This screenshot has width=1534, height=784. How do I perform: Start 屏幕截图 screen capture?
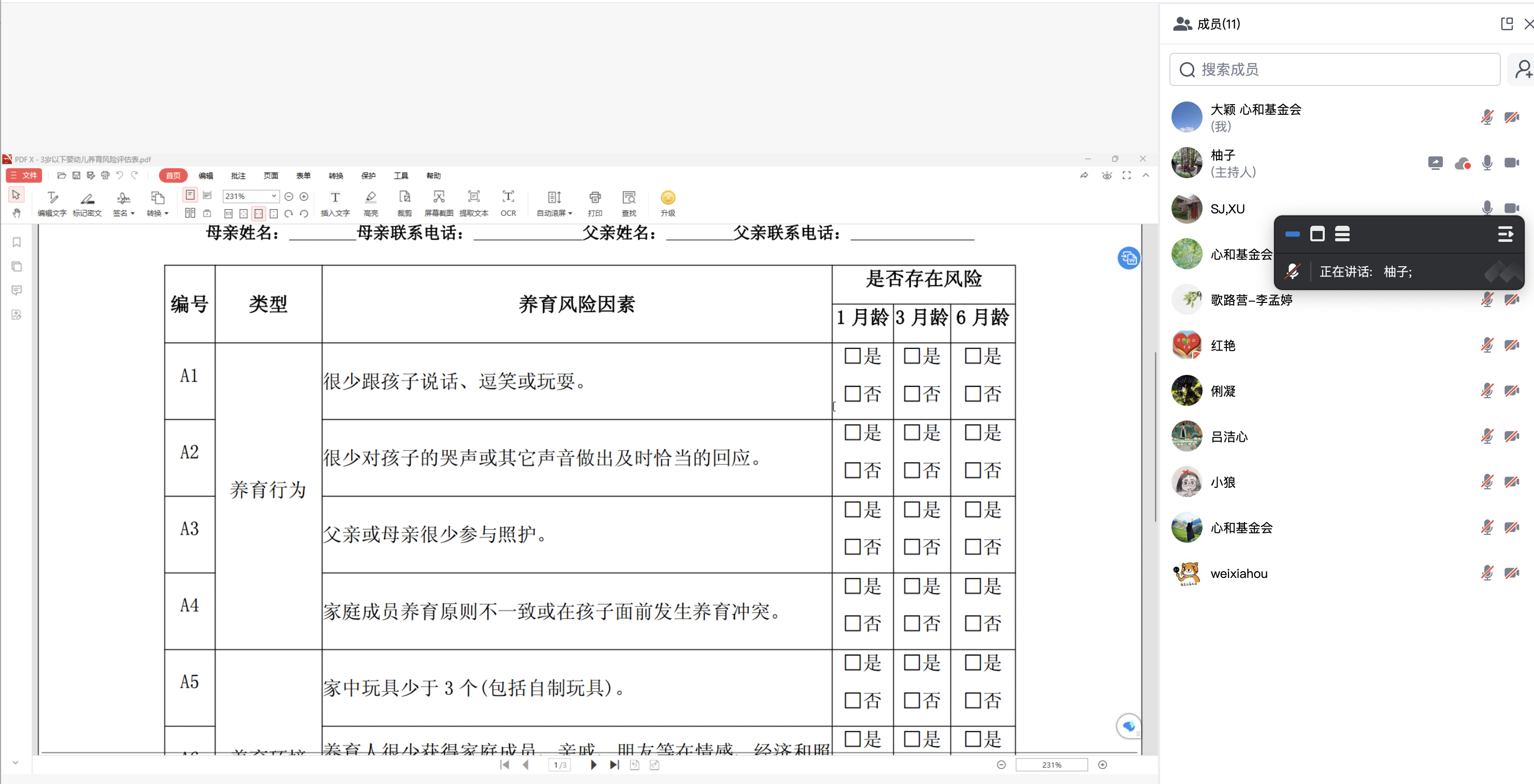pyautogui.click(x=438, y=204)
